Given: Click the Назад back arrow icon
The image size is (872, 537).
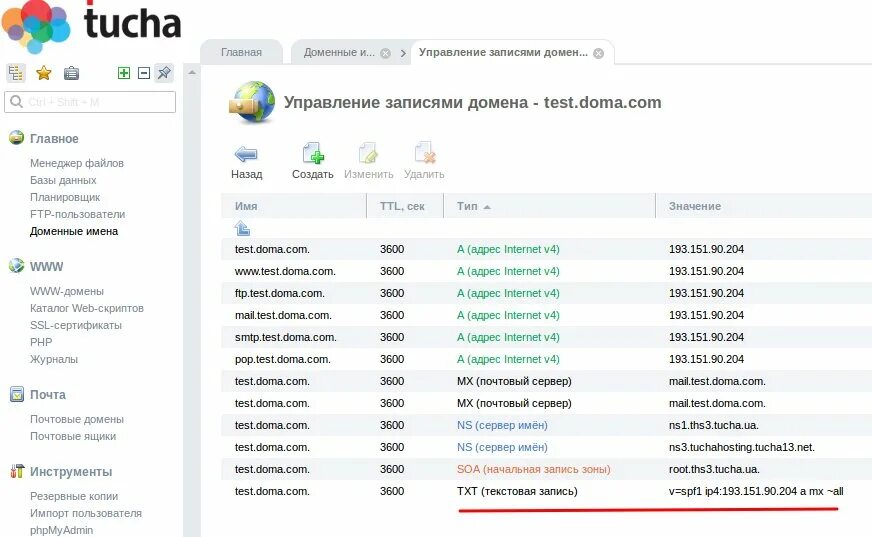Looking at the screenshot, I should tap(246, 155).
